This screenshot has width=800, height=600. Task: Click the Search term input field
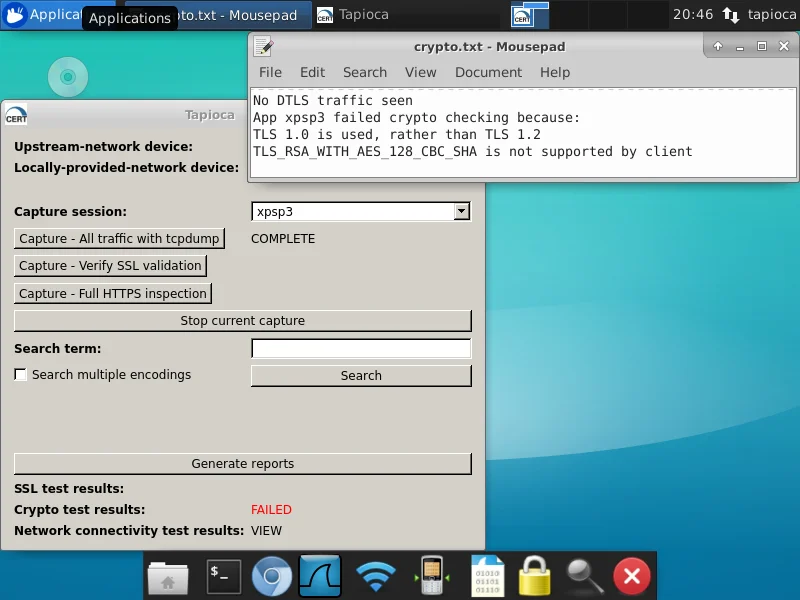[360, 348]
